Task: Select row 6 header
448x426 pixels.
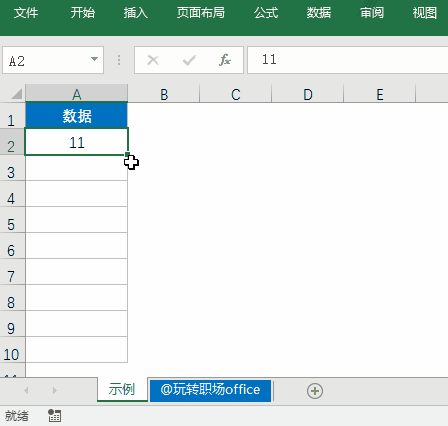Action: point(12,246)
